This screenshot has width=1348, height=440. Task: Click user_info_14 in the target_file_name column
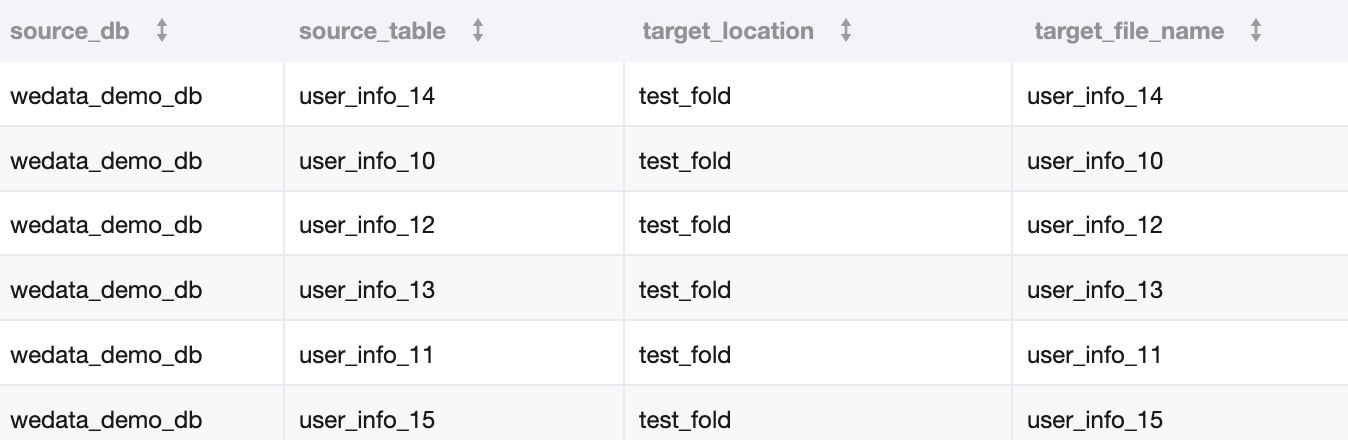point(1095,96)
